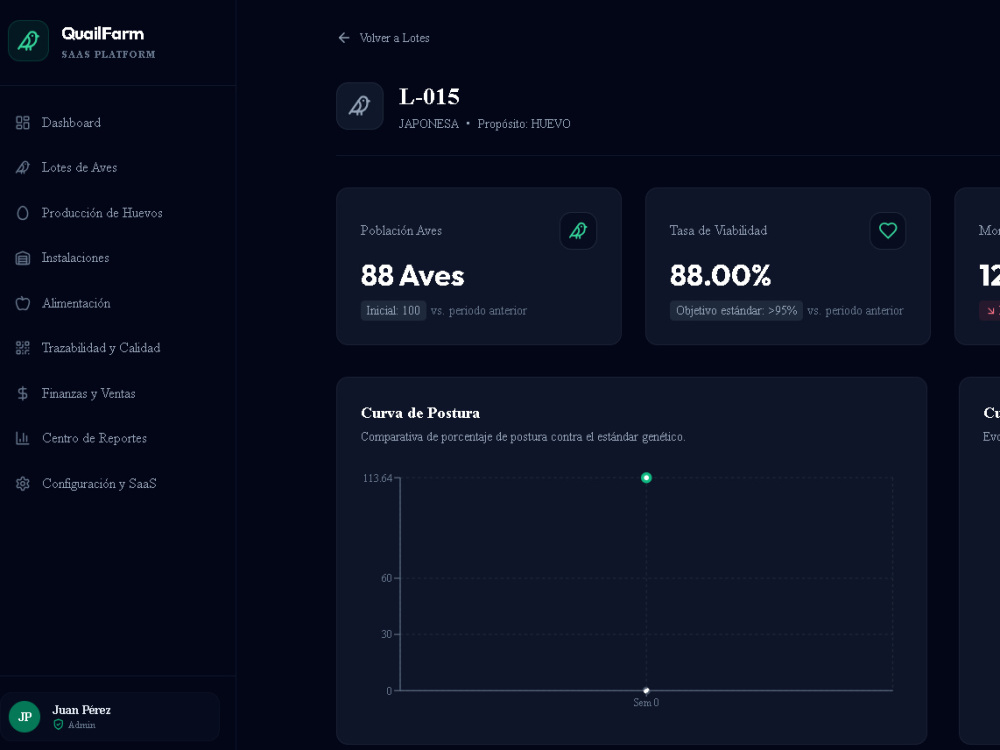Click the 113.64 axis value
Image resolution: width=1000 pixels, height=750 pixels.
tap(378, 478)
